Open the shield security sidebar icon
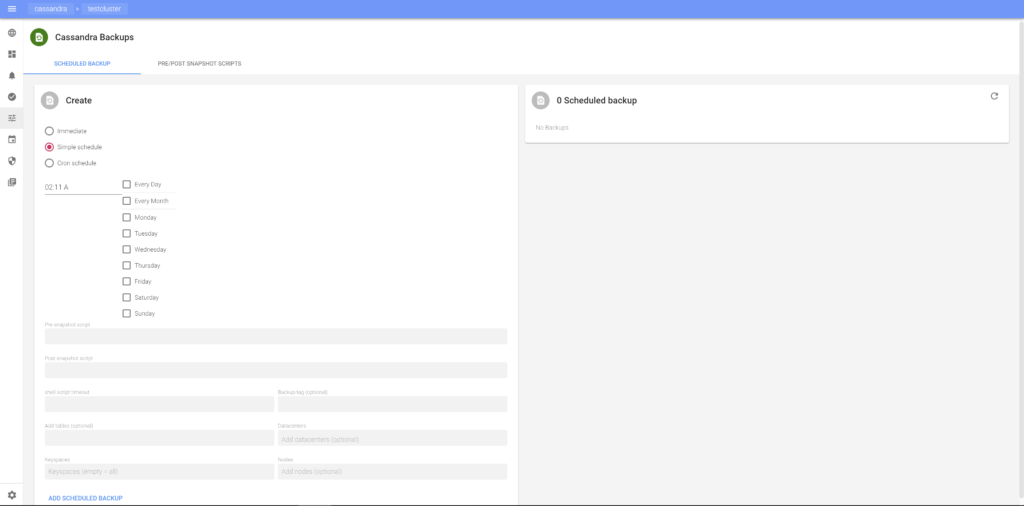The height and width of the screenshot is (506, 1024). tap(12, 161)
